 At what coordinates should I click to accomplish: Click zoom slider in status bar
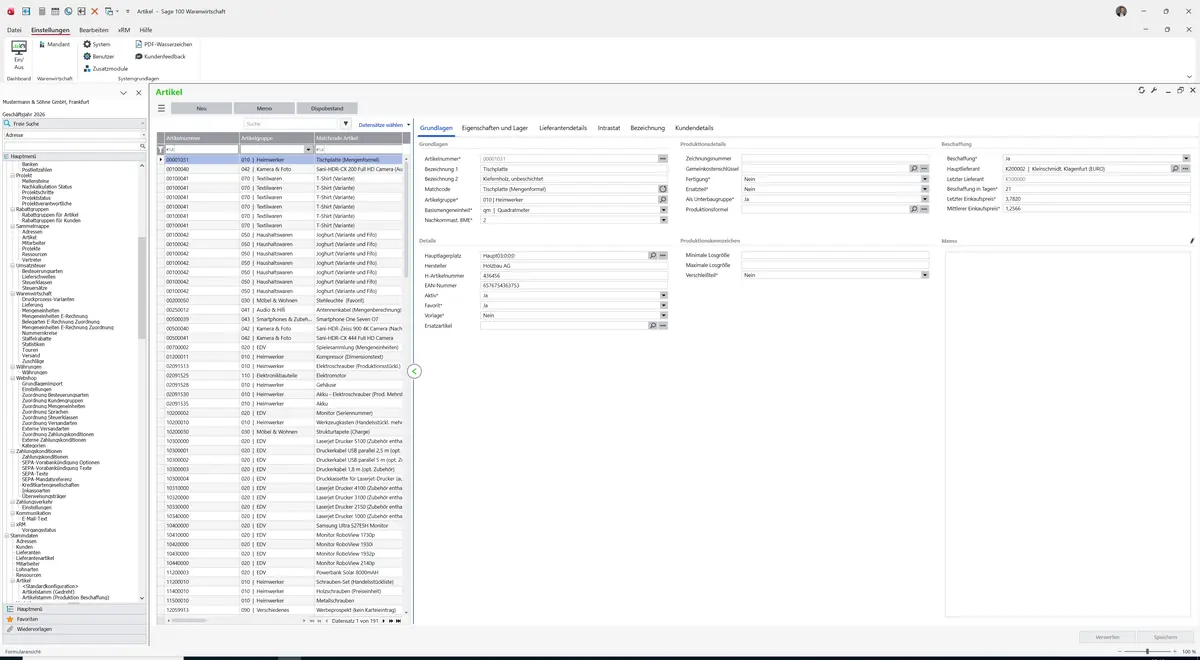[1147, 652]
